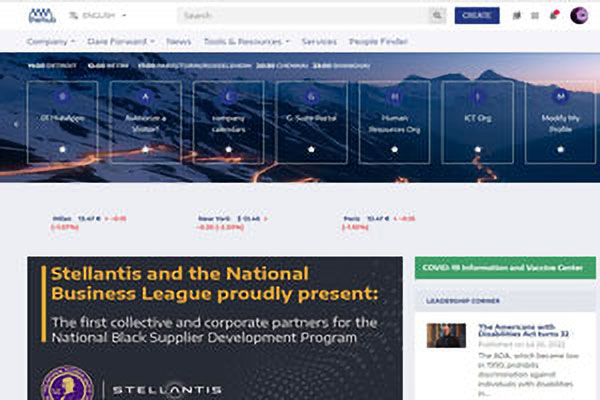The image size is (600, 400).
Task: Toggle favorite star on ICT Org card
Action: (478, 149)
